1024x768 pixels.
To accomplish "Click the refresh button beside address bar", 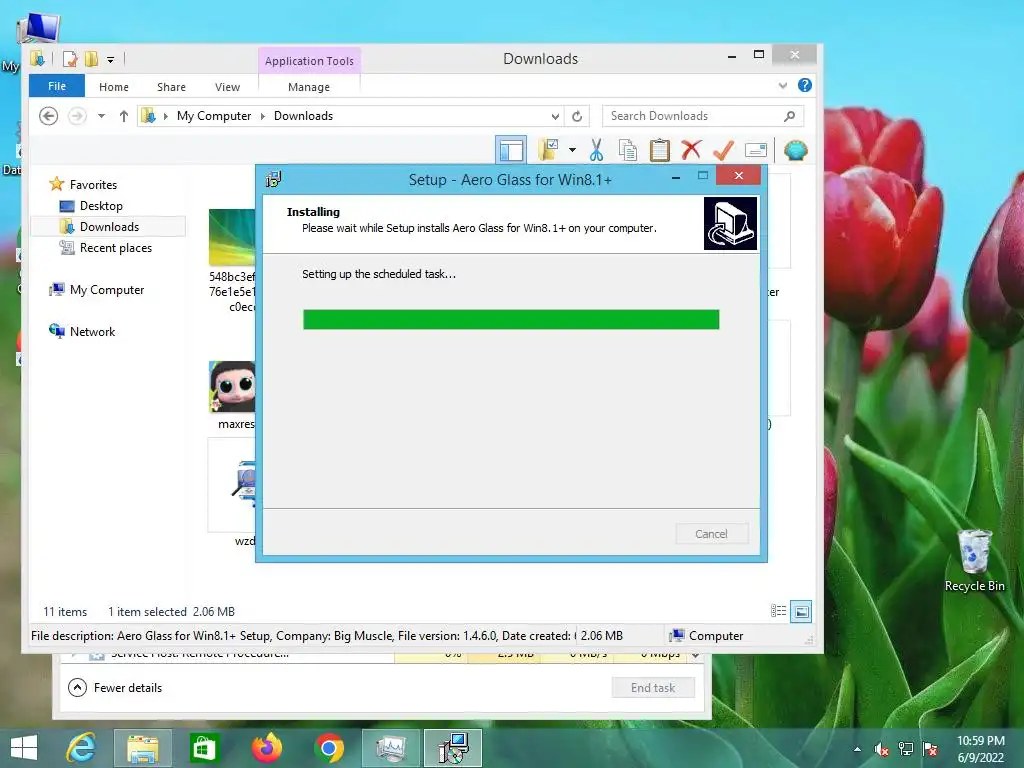I will pyautogui.click(x=577, y=116).
